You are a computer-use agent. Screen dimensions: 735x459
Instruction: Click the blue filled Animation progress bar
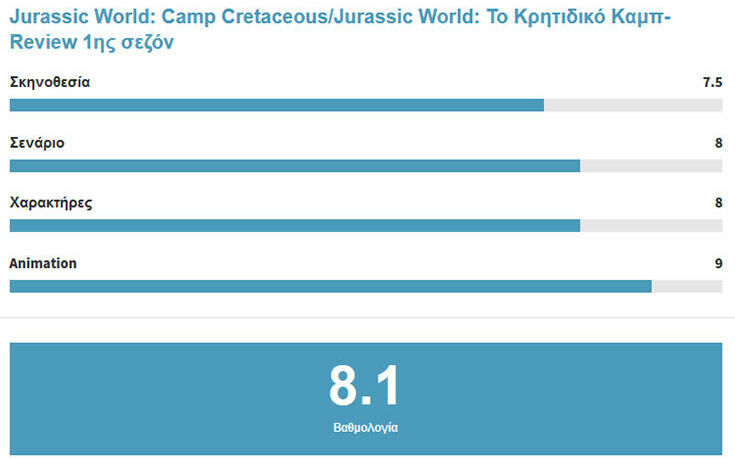[x=330, y=286]
